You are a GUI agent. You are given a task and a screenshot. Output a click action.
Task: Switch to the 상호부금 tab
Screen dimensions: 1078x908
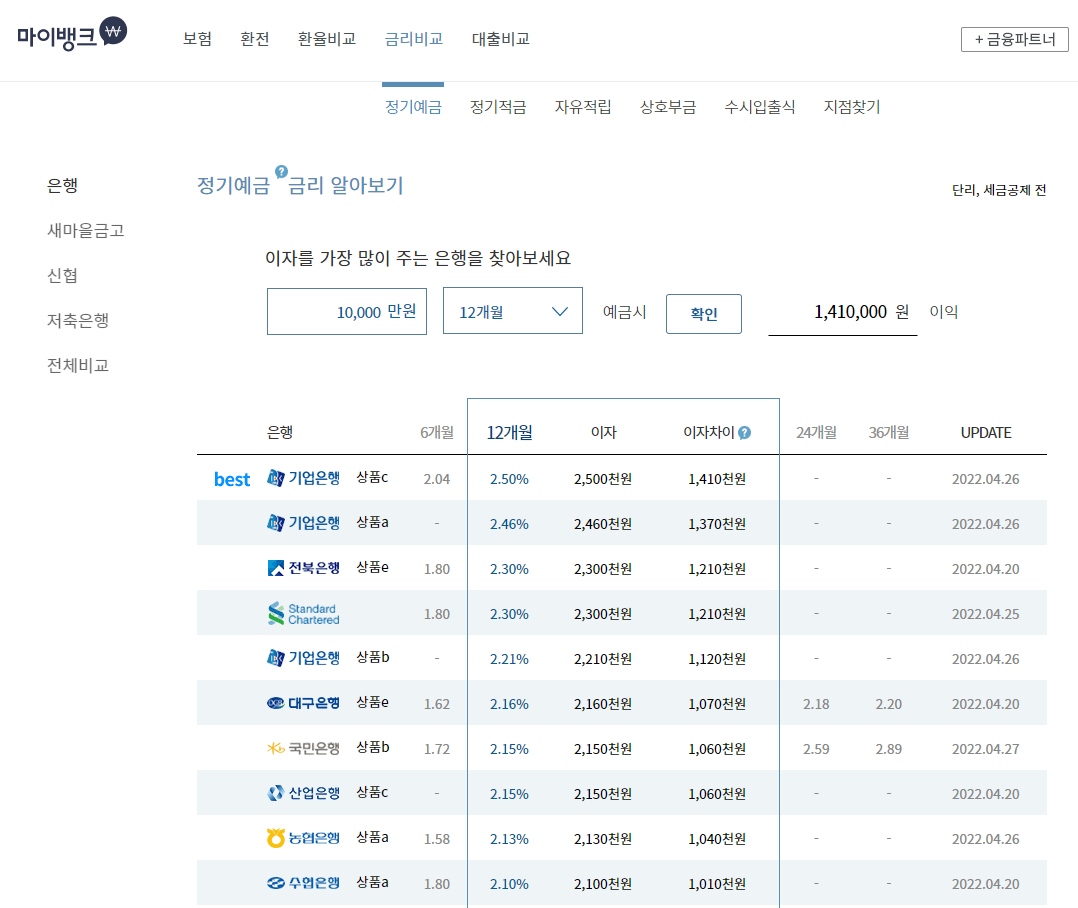click(668, 107)
